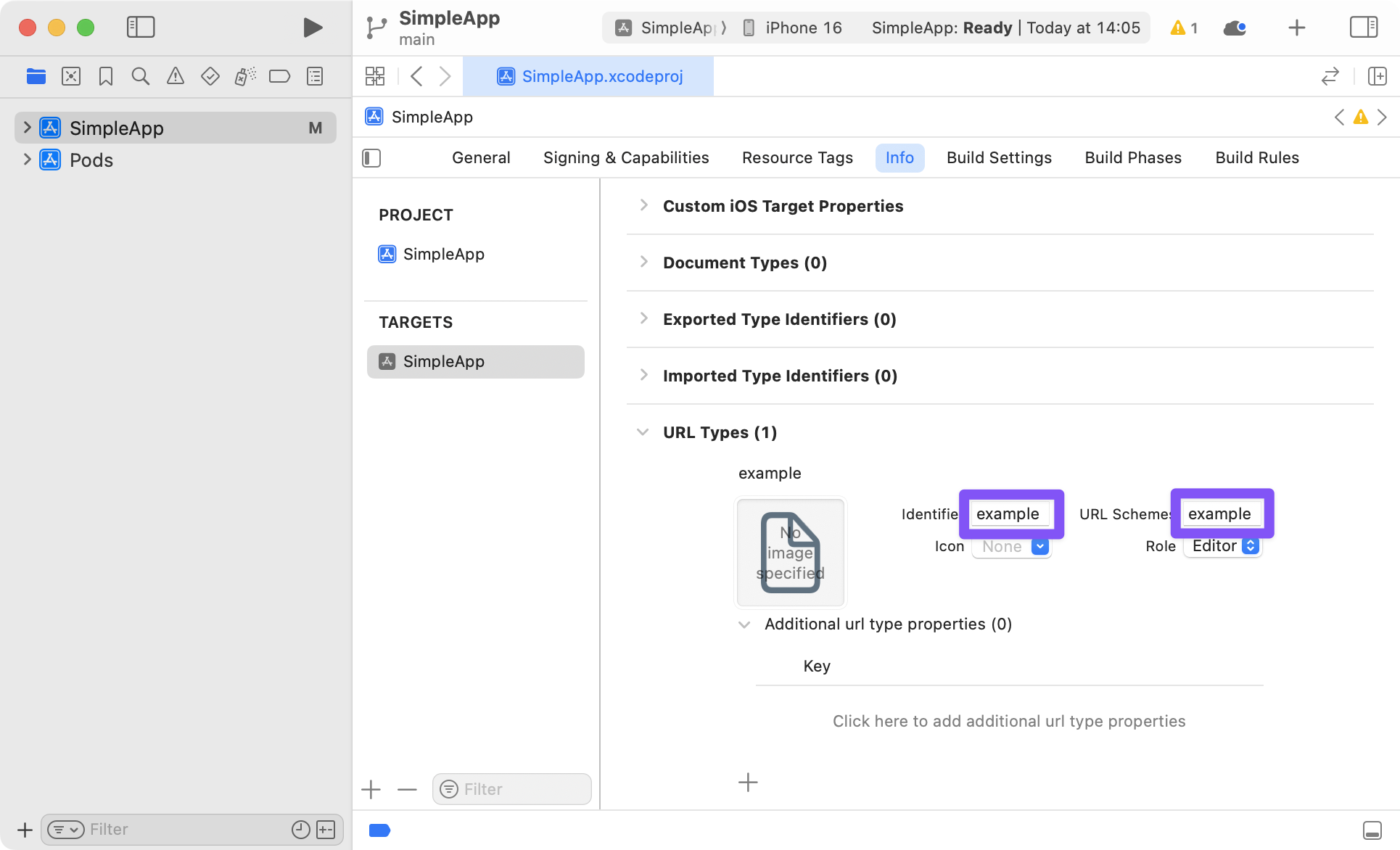Switch to the Build Settings tab
Screen dimensions: 1400x850
click(x=999, y=157)
